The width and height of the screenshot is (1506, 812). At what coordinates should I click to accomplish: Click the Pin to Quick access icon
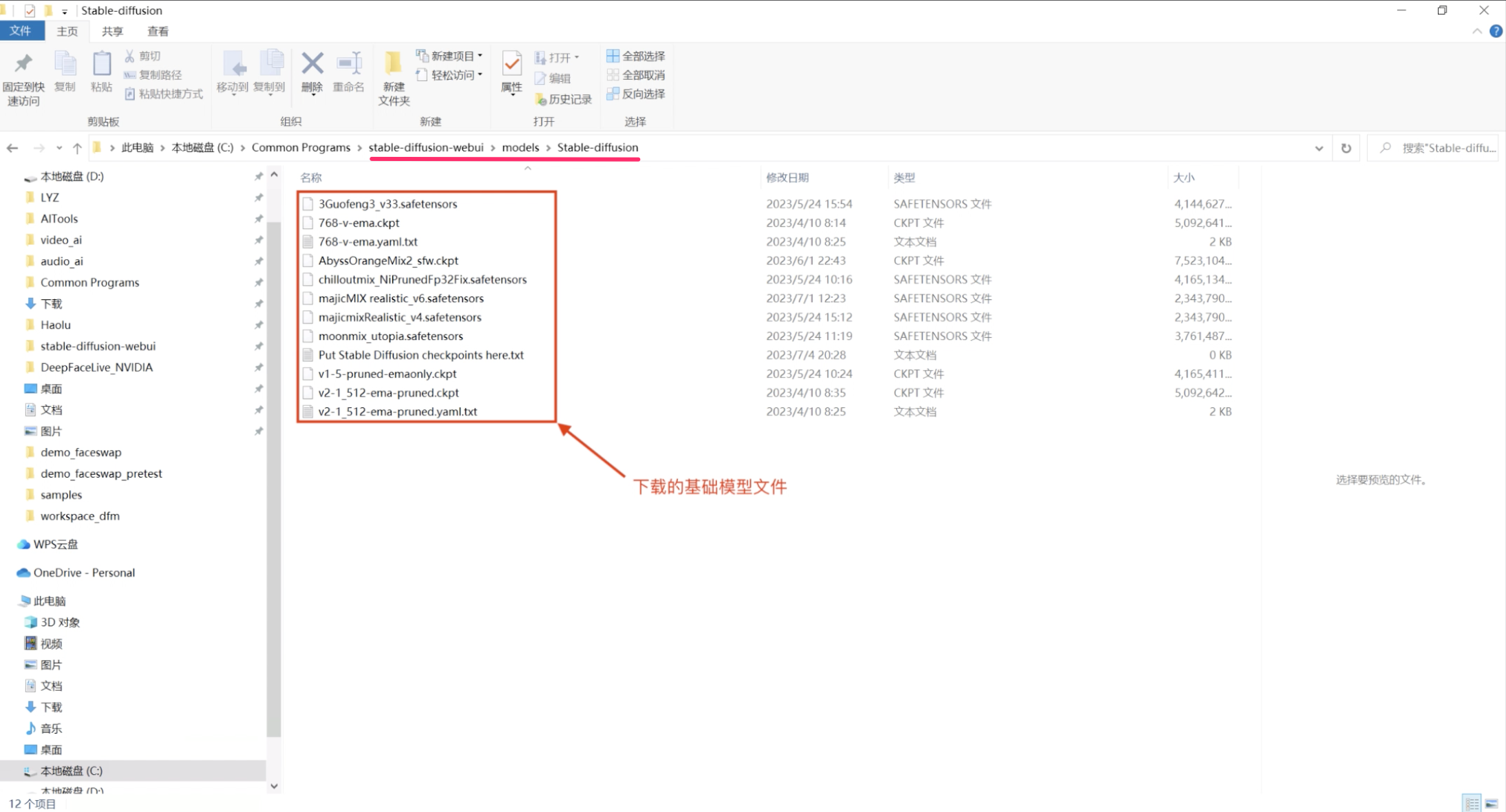click(23, 64)
